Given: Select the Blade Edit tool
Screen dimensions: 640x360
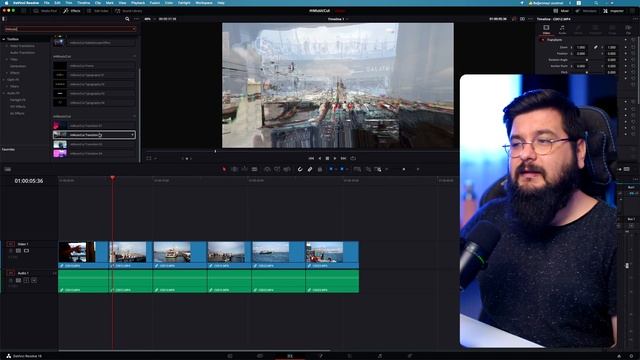Looking at the screenshot, I should point(254,169).
